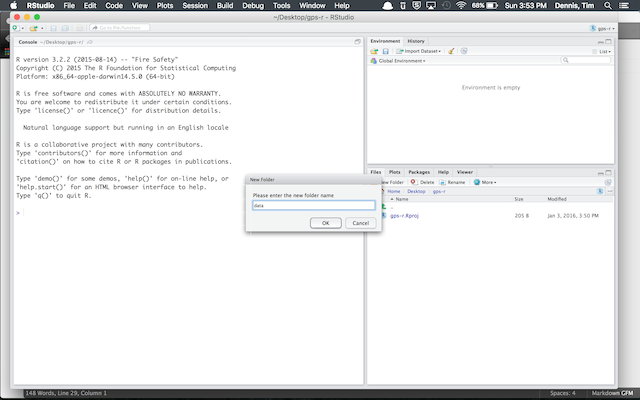The image size is (640, 400).
Task: Open the Tools menu
Action: 281,5
